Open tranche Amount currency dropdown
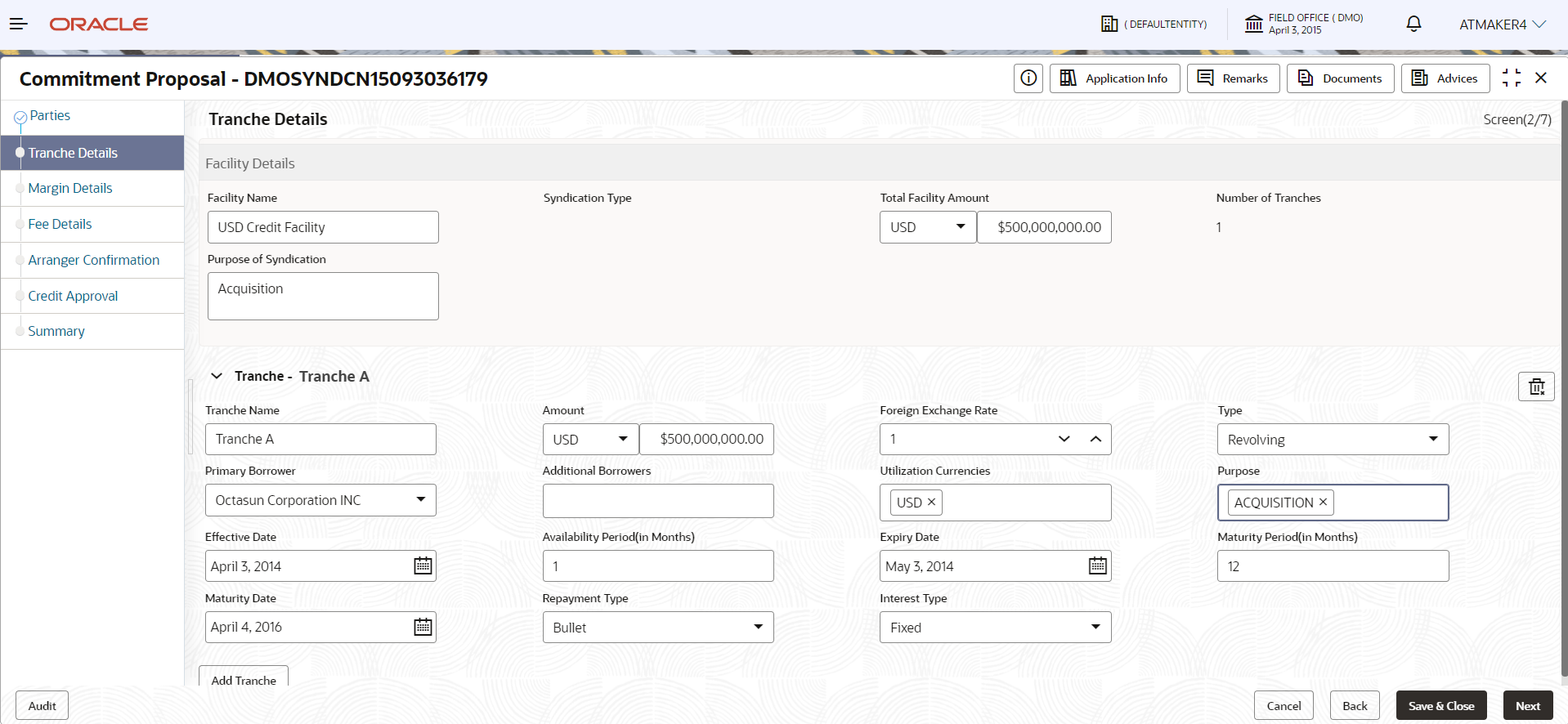Viewport: 1568px width, 724px height. click(590, 439)
